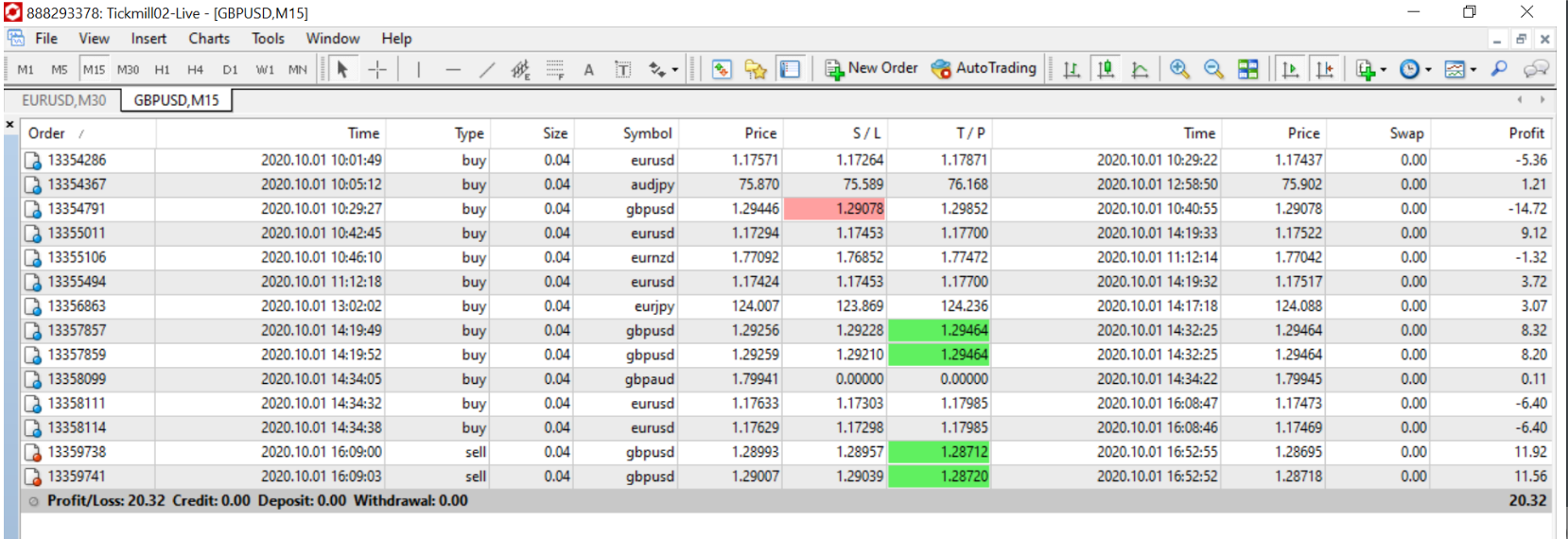Draw a trendline with the toolbar tool
Viewport: 1568px width, 539px height.
click(487, 69)
